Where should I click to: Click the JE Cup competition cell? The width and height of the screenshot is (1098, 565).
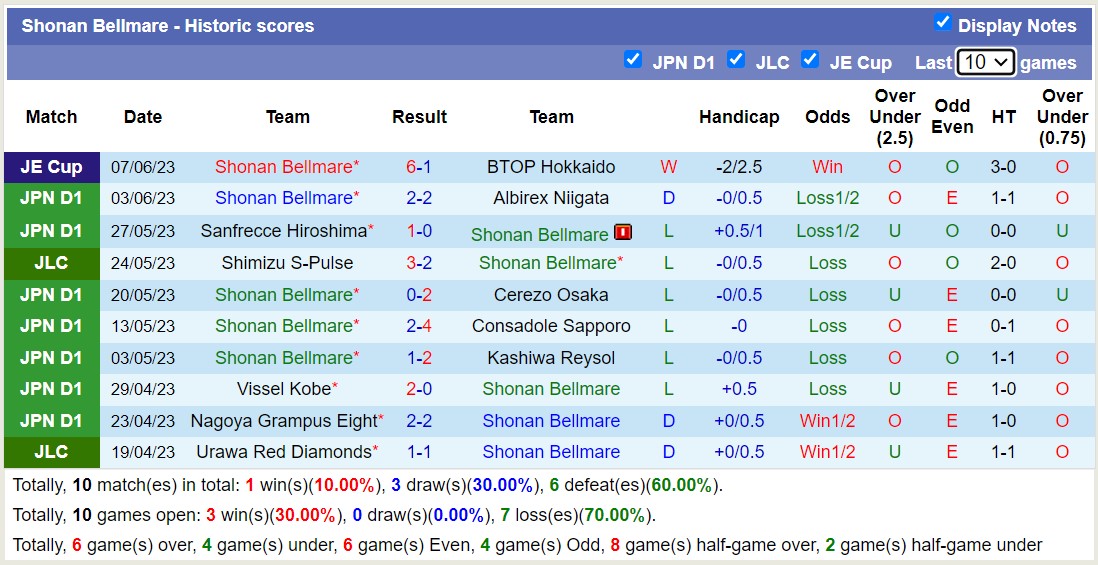tap(52, 167)
